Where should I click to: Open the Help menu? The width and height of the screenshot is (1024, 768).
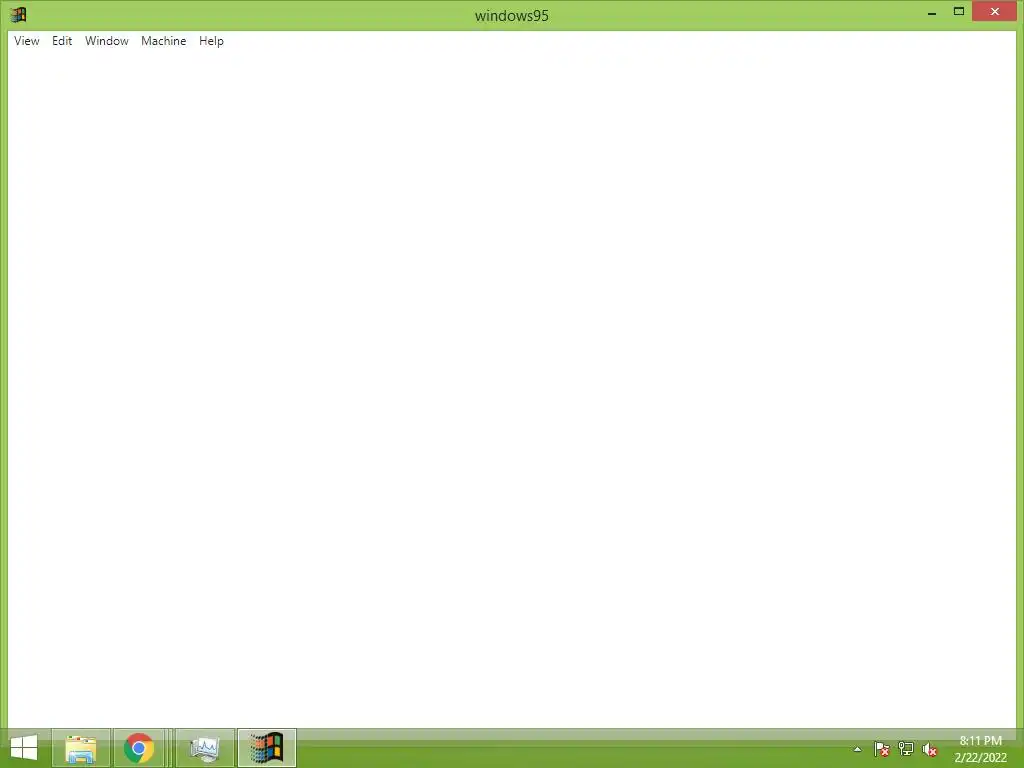(211, 40)
